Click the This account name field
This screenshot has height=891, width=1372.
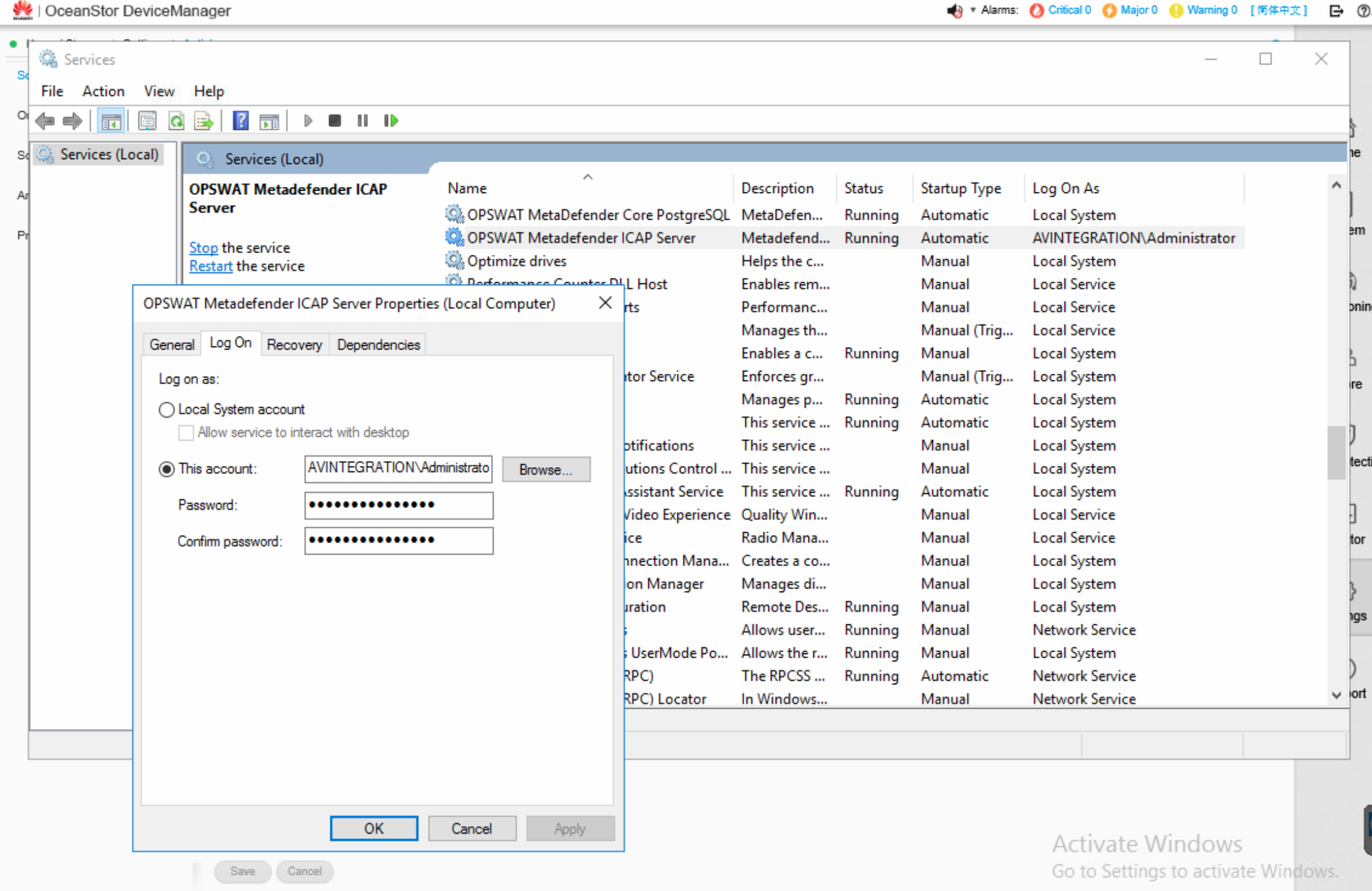(x=398, y=468)
